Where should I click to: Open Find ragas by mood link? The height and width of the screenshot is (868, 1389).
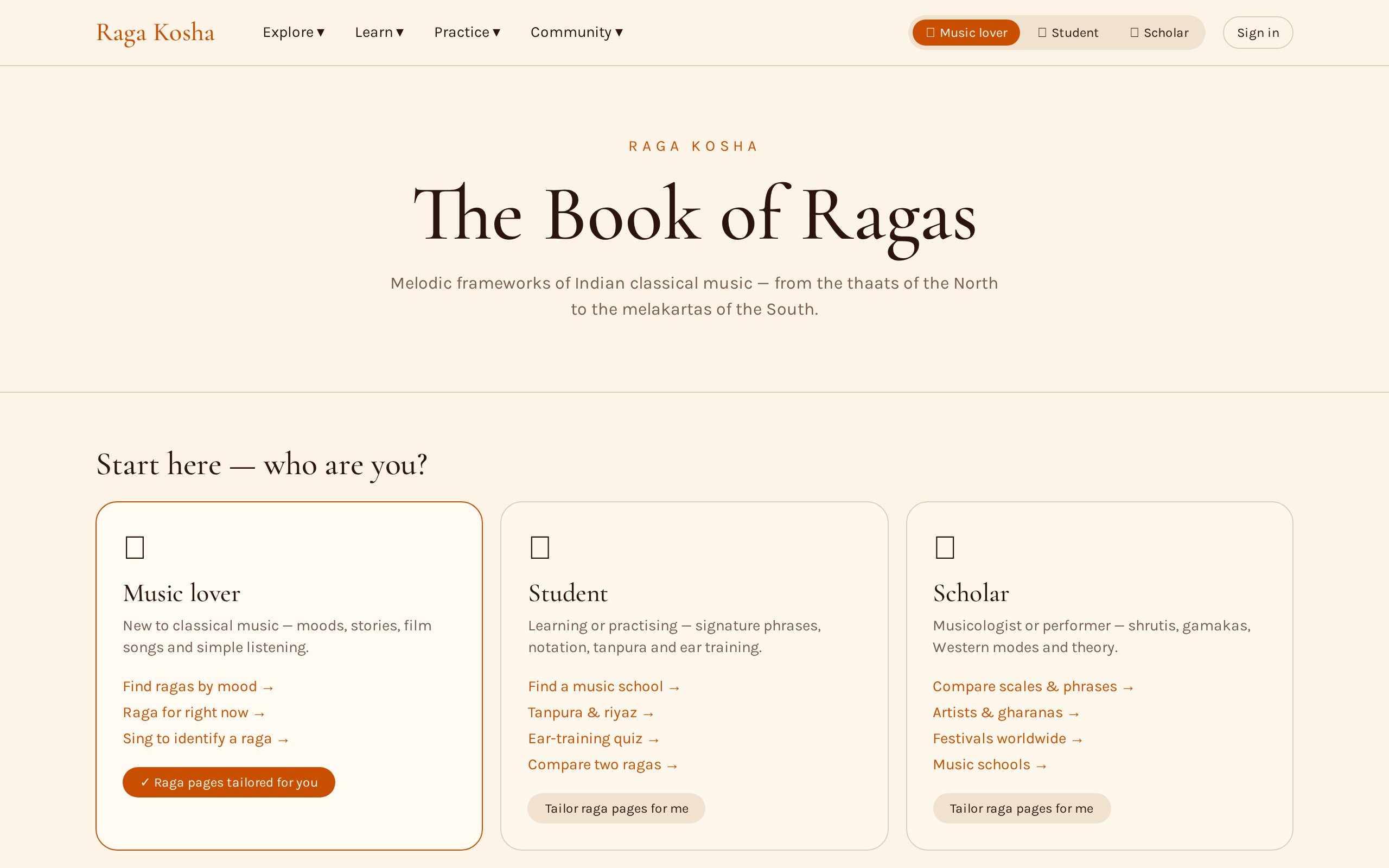coord(199,687)
